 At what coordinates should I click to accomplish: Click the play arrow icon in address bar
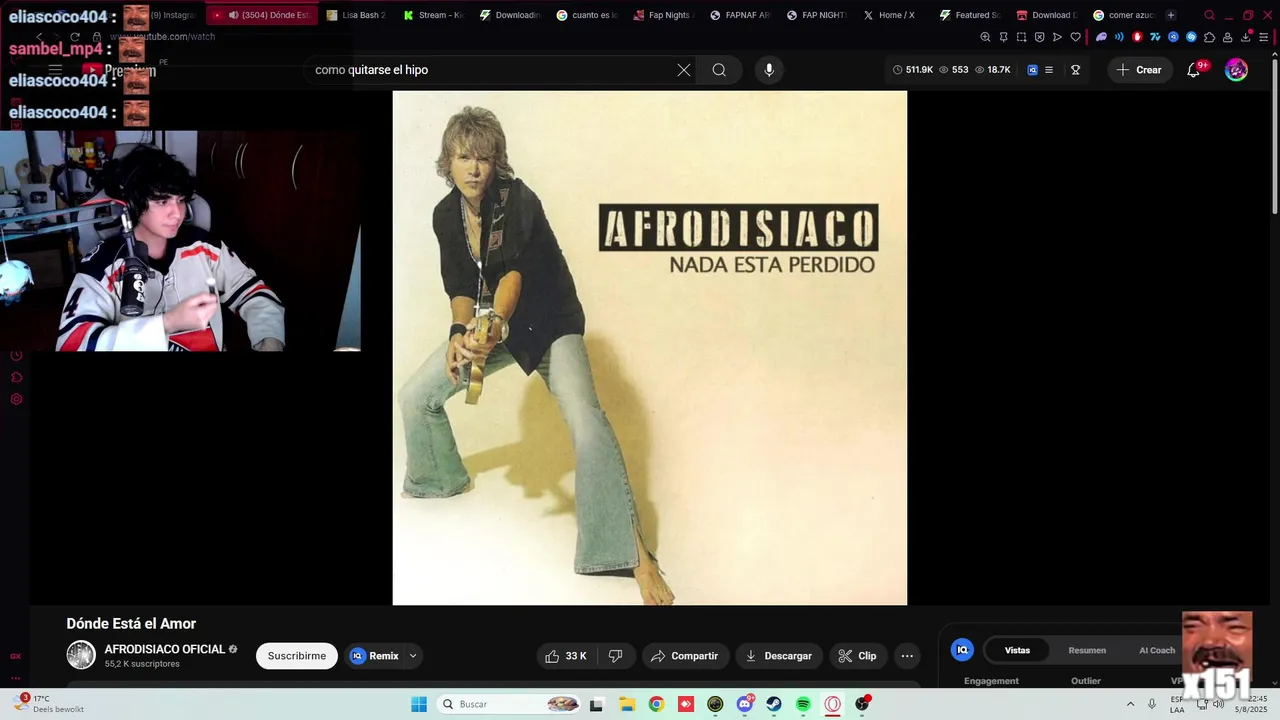tap(1057, 37)
